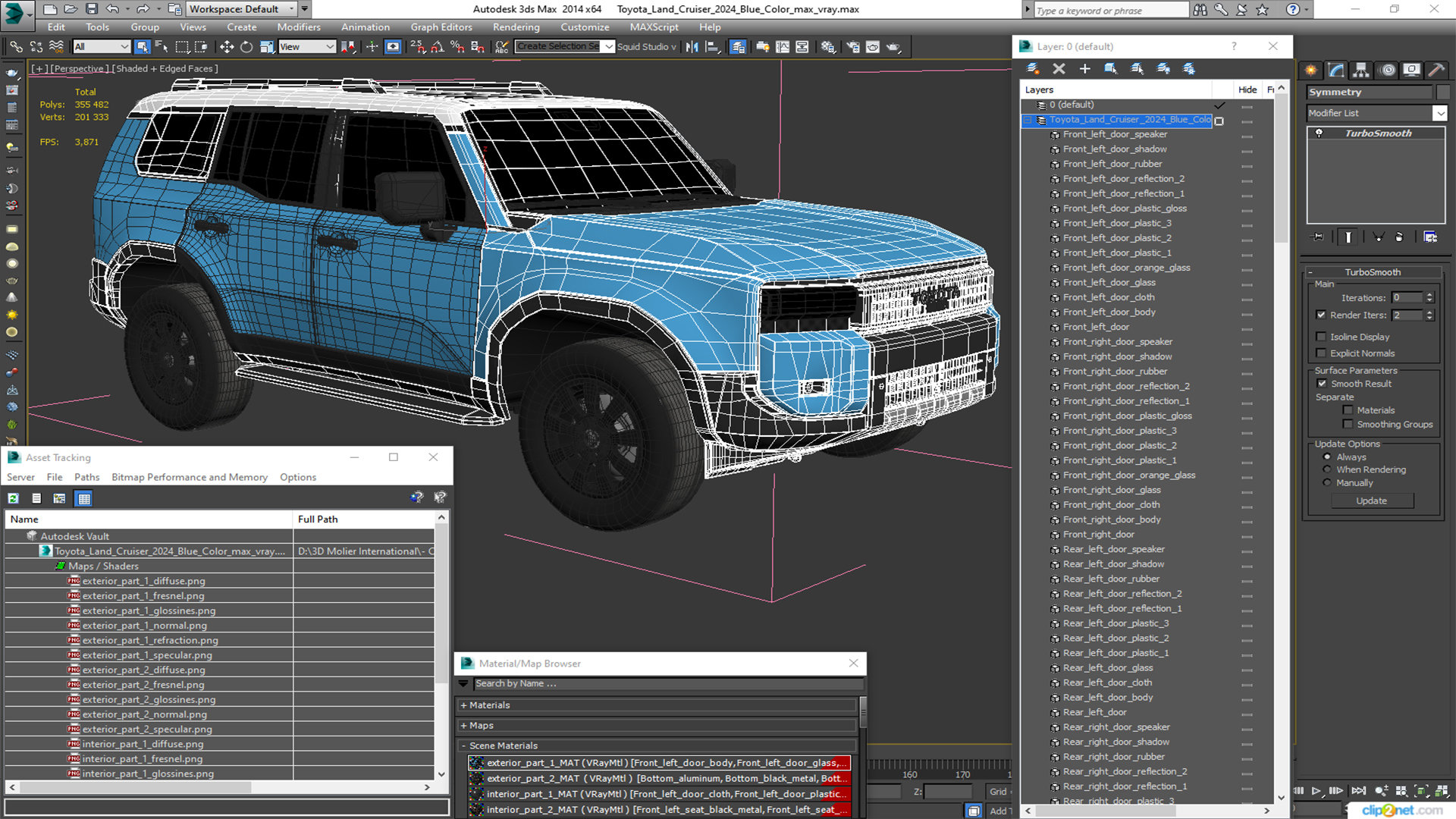Viewport: 1456px width, 819px height.
Task: Click the Mirror tool icon
Action: 692,47
